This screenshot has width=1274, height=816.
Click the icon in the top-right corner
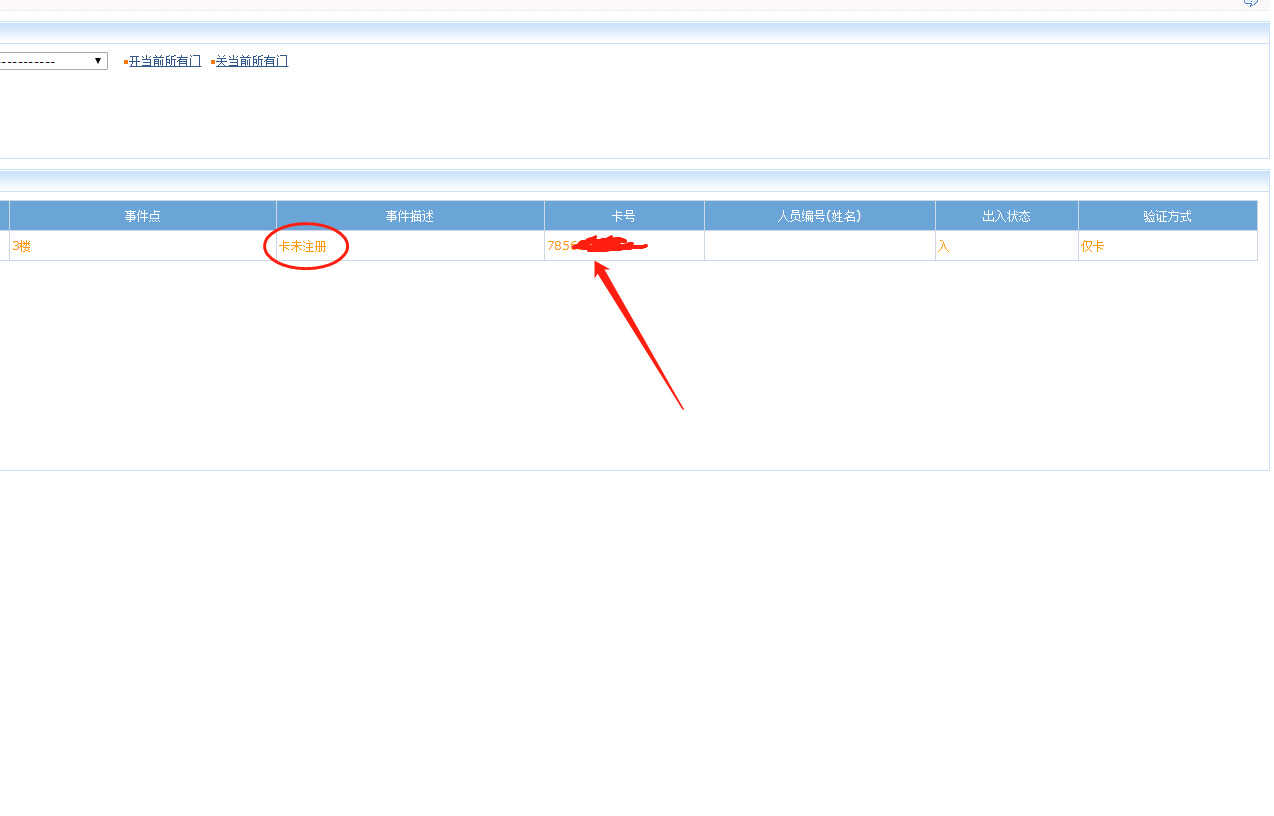tap(1250, 3)
